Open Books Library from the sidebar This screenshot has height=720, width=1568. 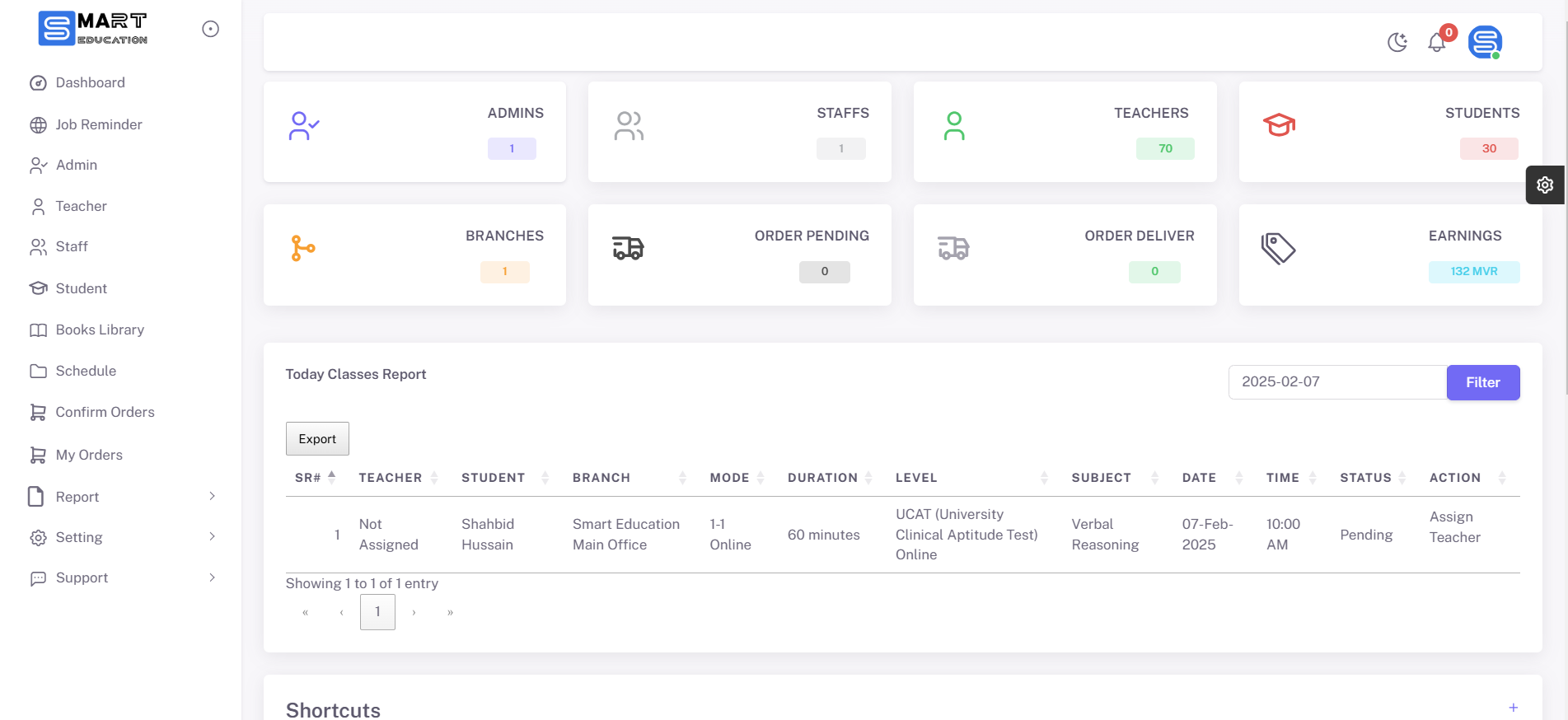[x=100, y=330]
